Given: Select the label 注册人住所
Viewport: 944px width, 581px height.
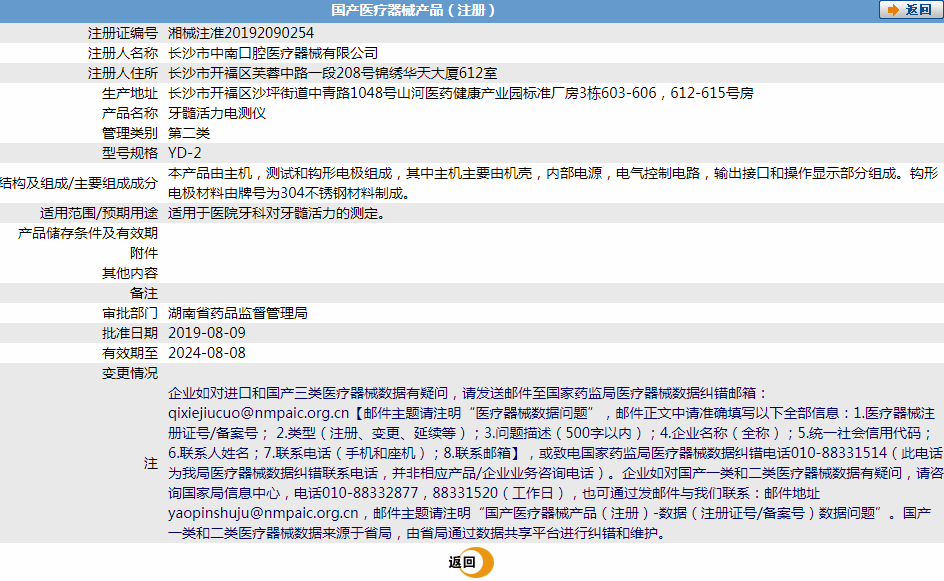Looking at the screenshot, I should point(123,73).
